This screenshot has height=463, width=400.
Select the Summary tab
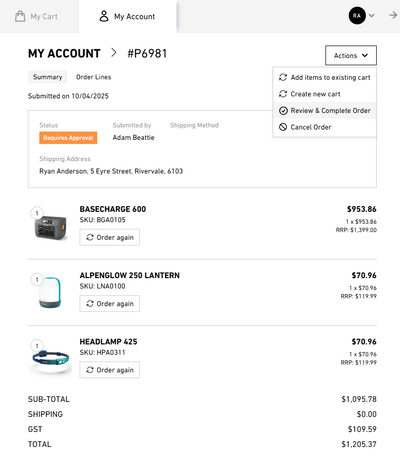(x=47, y=77)
